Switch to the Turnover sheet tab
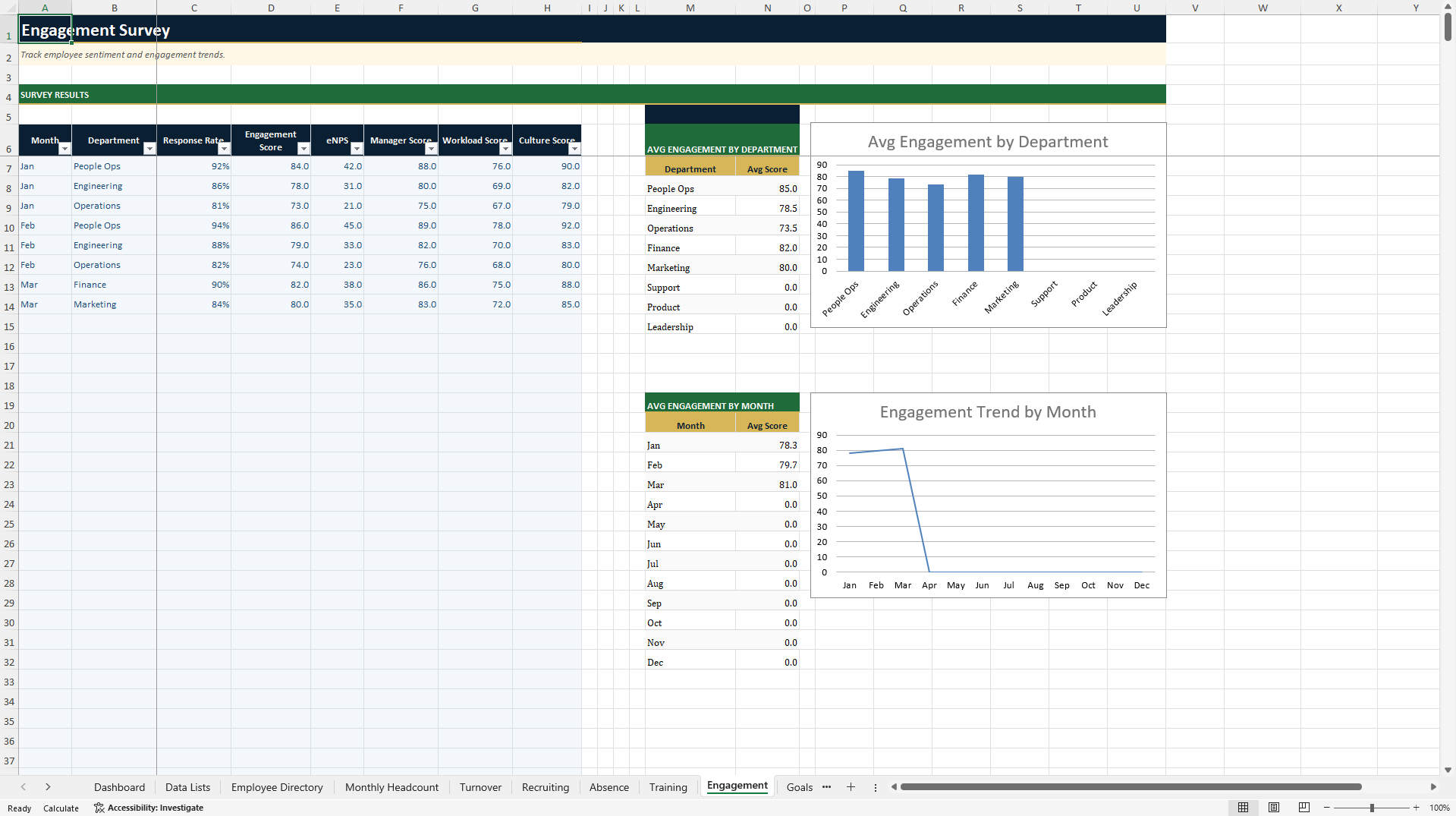The image size is (1456, 816). (x=480, y=787)
